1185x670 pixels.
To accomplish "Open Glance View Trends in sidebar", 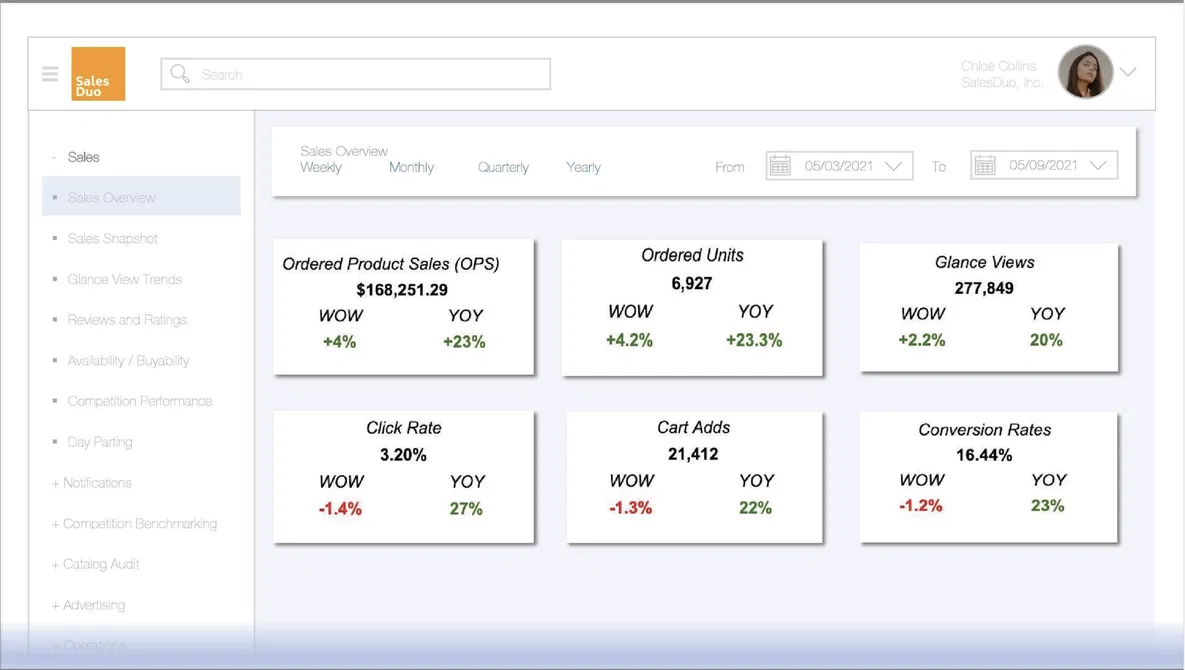I will coord(125,279).
